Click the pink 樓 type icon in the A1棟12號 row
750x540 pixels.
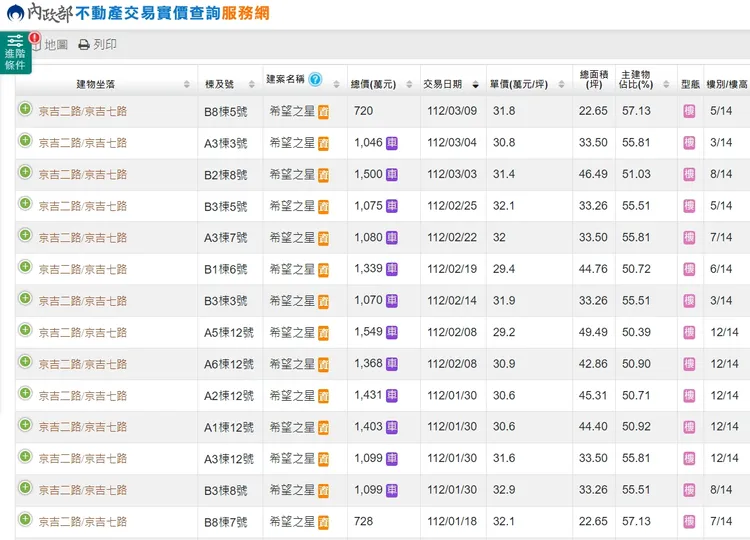689,428
